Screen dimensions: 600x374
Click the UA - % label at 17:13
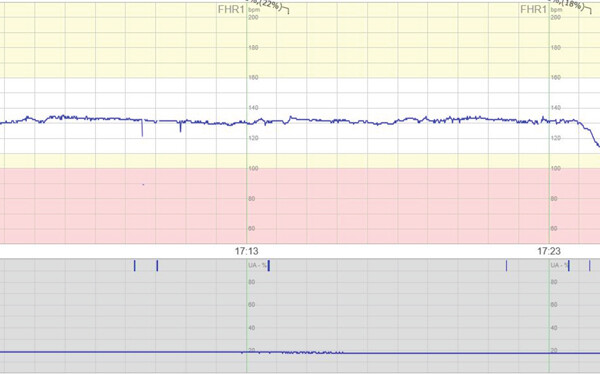point(258,265)
